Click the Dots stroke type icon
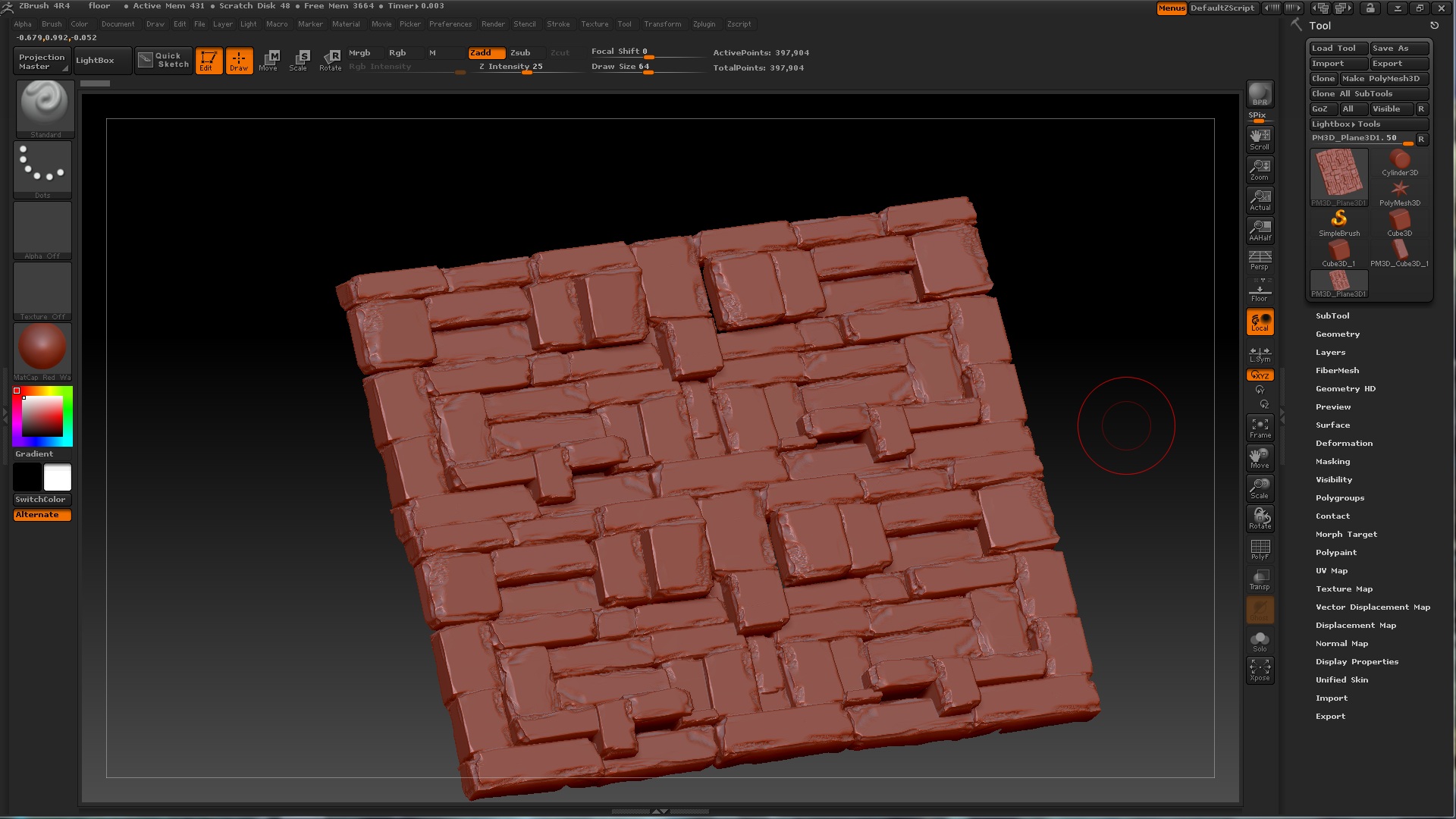The height and width of the screenshot is (819, 1456). click(x=42, y=168)
